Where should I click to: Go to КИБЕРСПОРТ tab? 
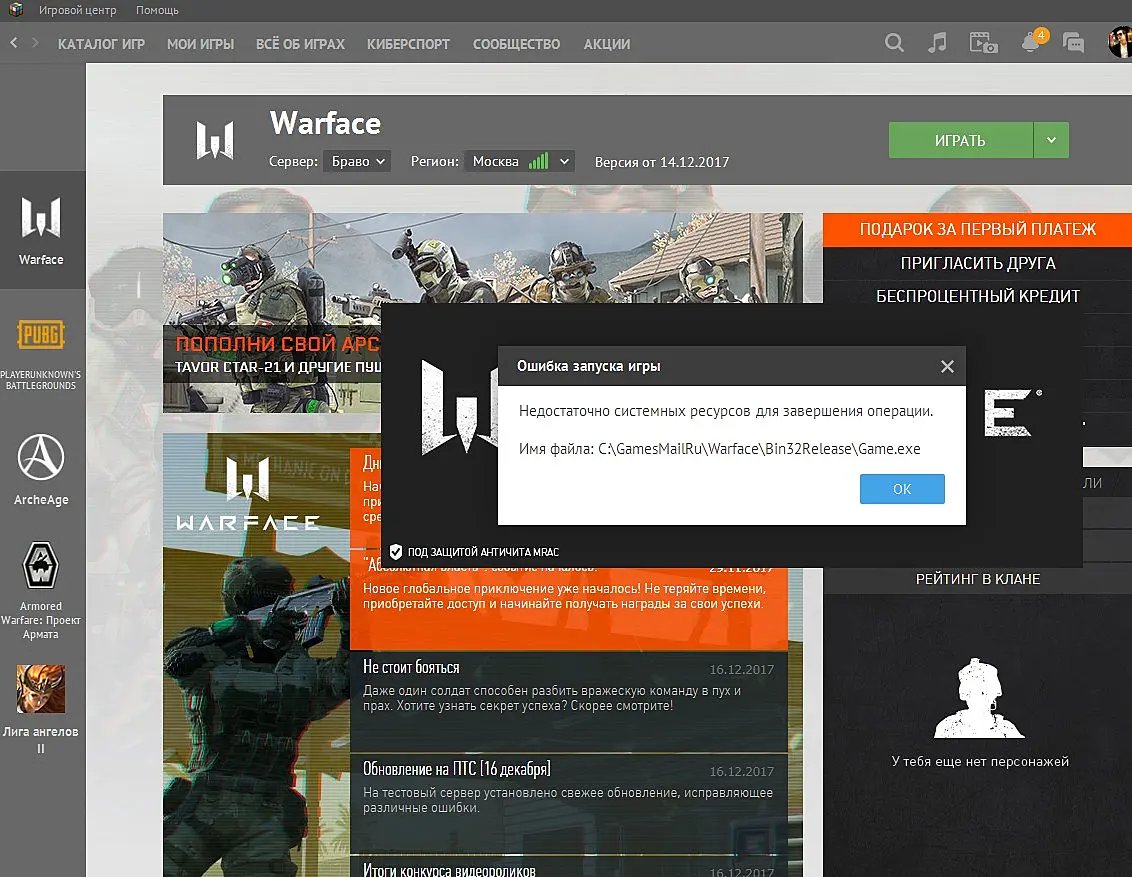(x=408, y=44)
